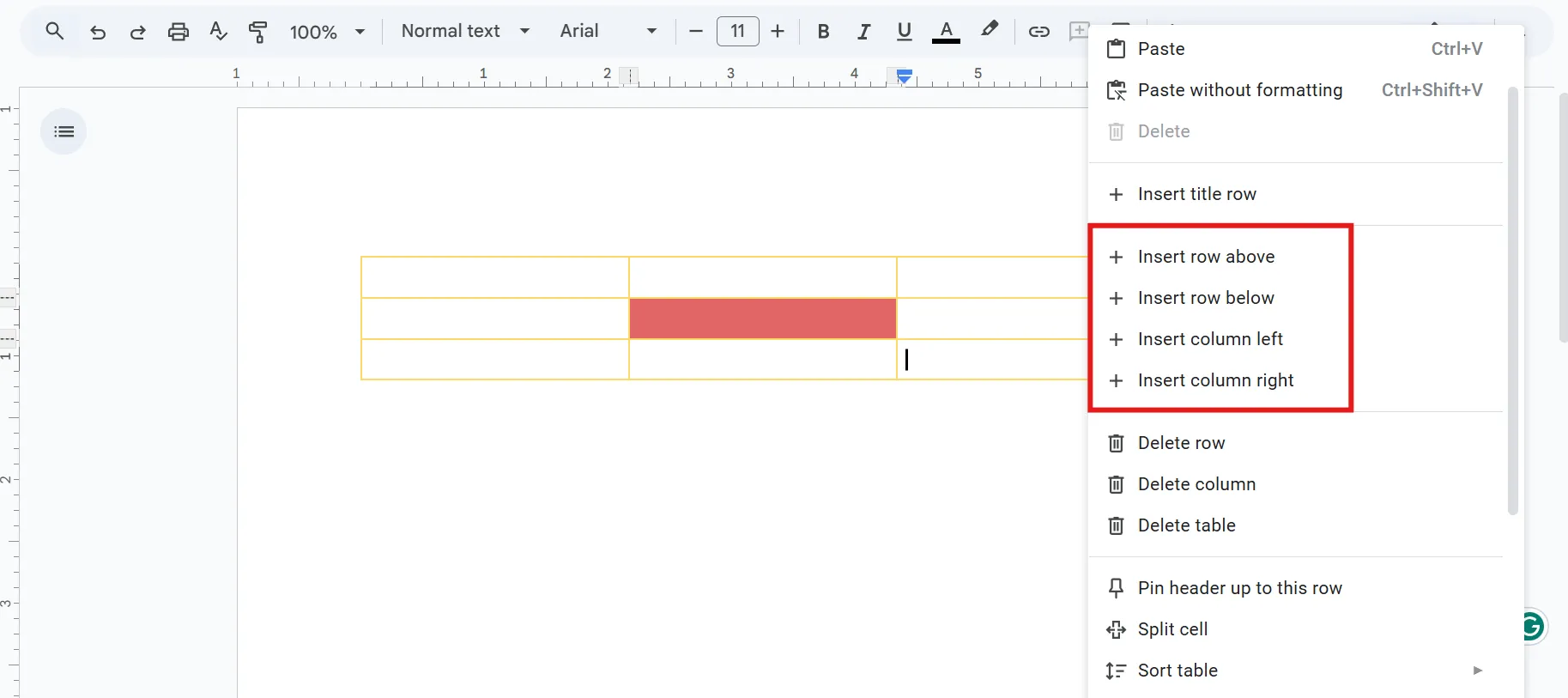Open the highlight color pen

(990, 30)
